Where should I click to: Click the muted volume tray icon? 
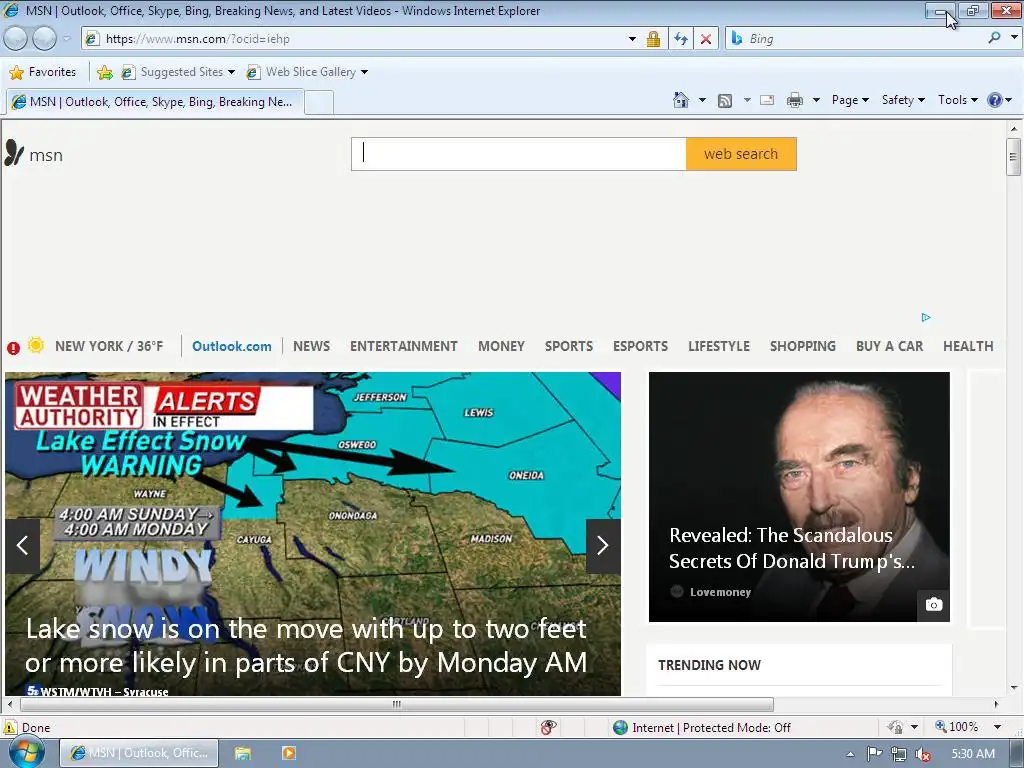(923, 754)
